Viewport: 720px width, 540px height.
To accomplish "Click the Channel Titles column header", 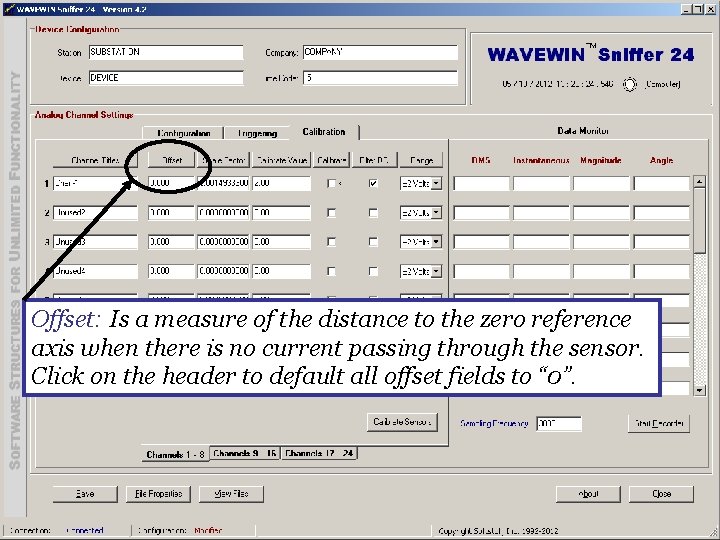I will point(95,160).
